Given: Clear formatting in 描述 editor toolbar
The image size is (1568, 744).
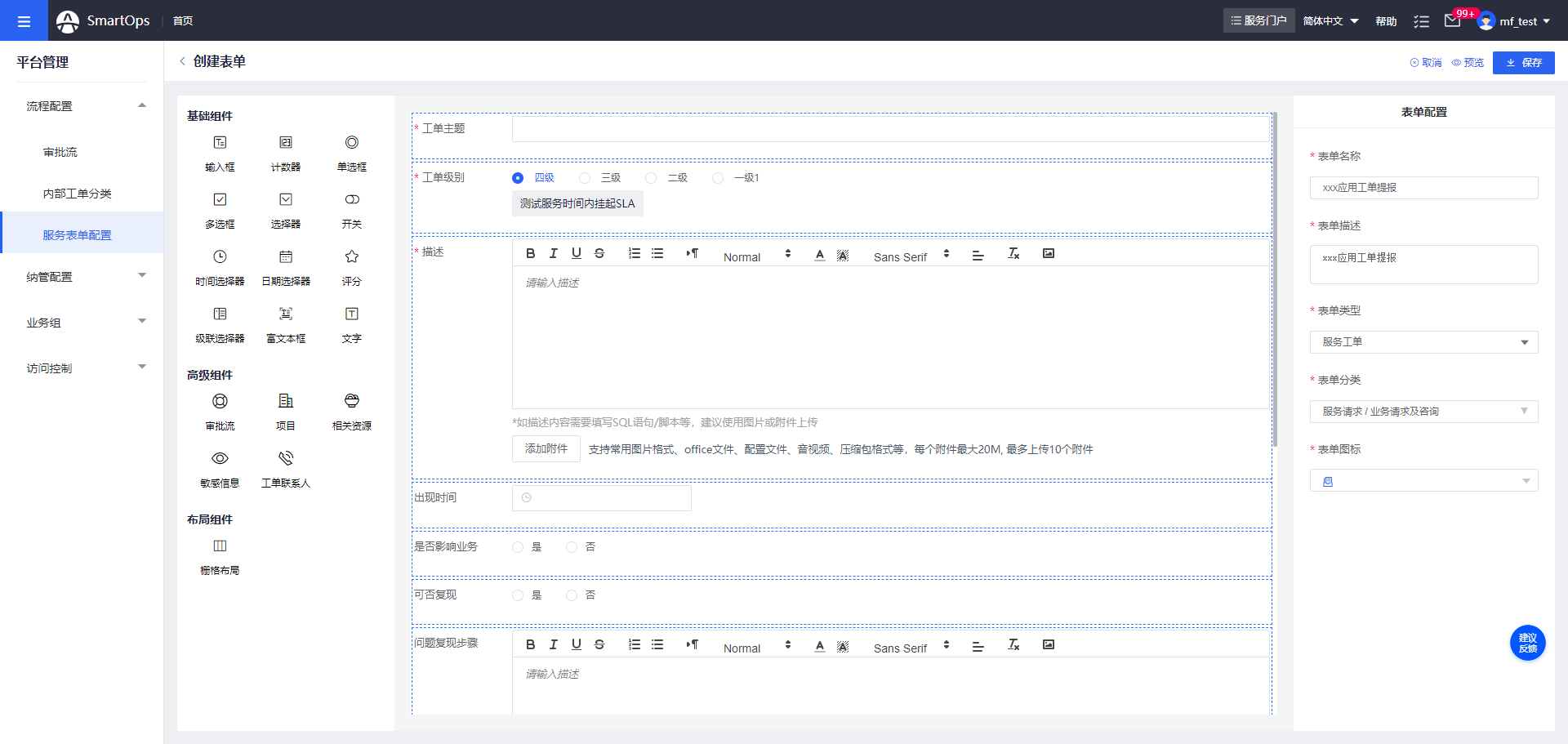Looking at the screenshot, I should pos(1013,254).
